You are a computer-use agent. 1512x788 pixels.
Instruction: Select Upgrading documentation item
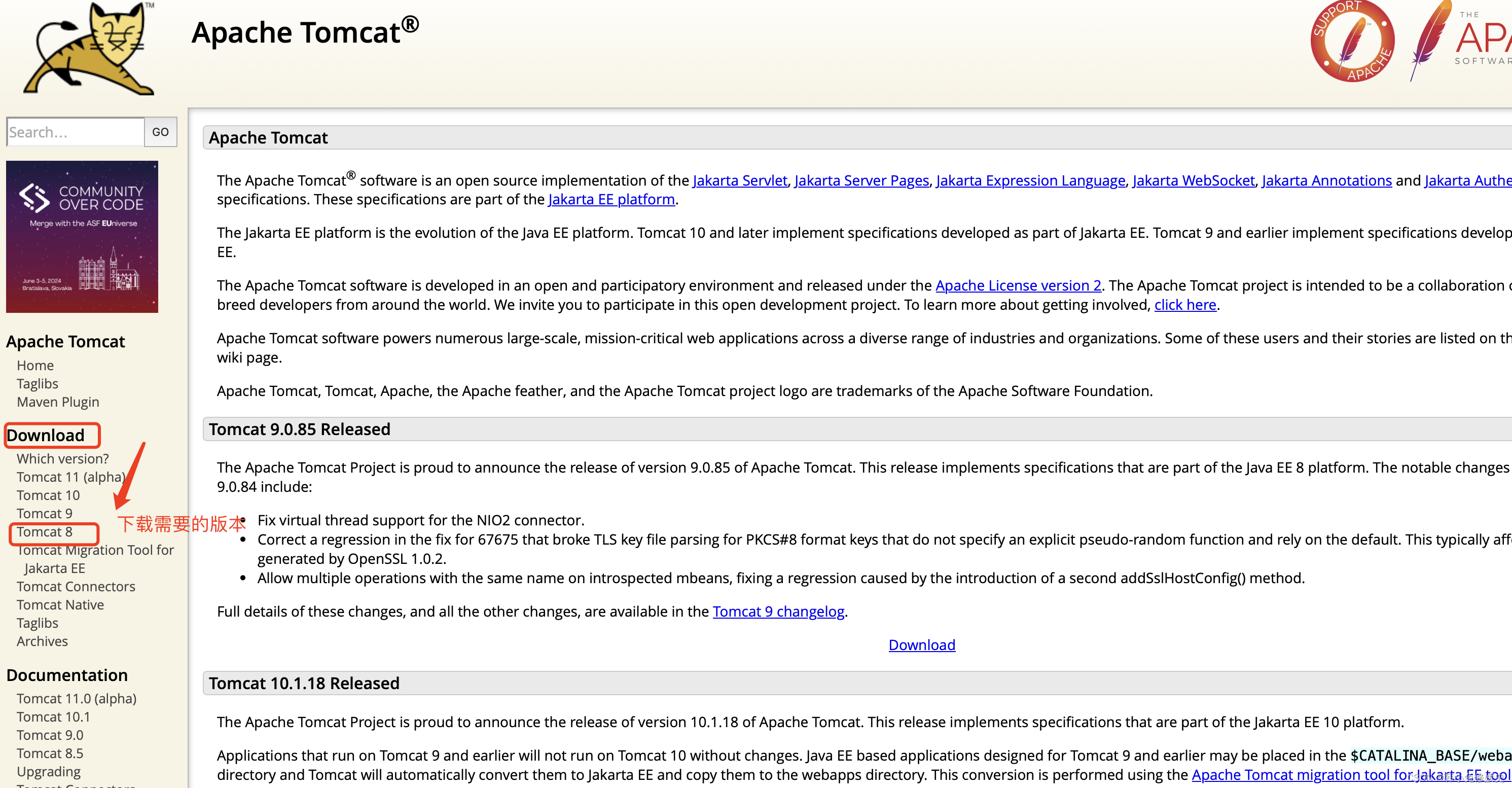[x=47, y=770]
